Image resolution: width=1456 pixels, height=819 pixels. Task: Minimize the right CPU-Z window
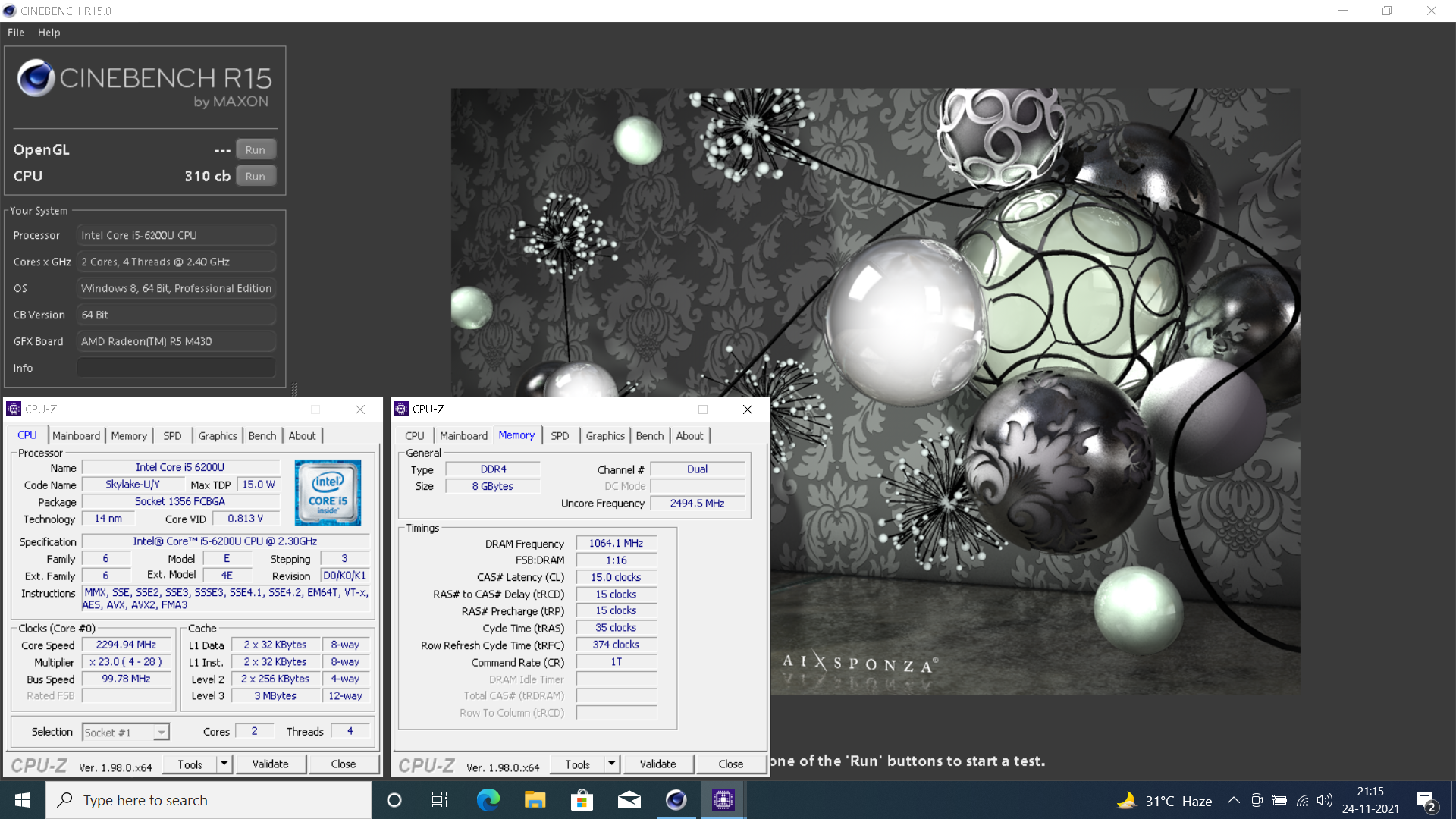pos(659,409)
